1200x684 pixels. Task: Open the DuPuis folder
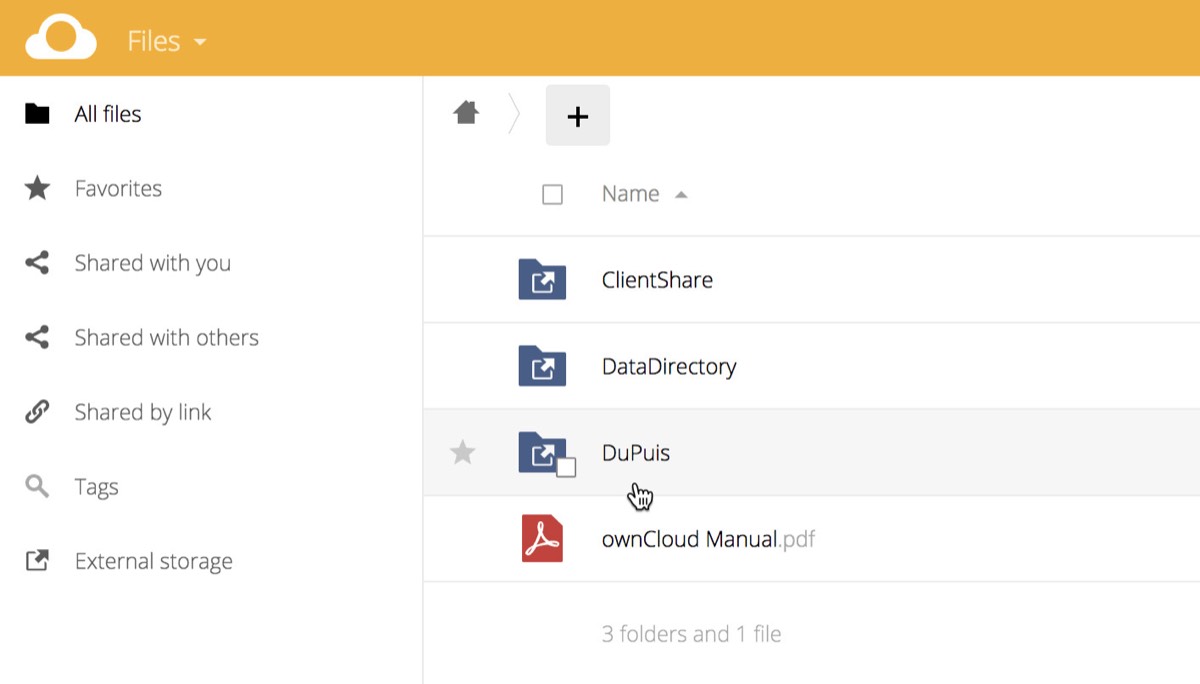636,453
